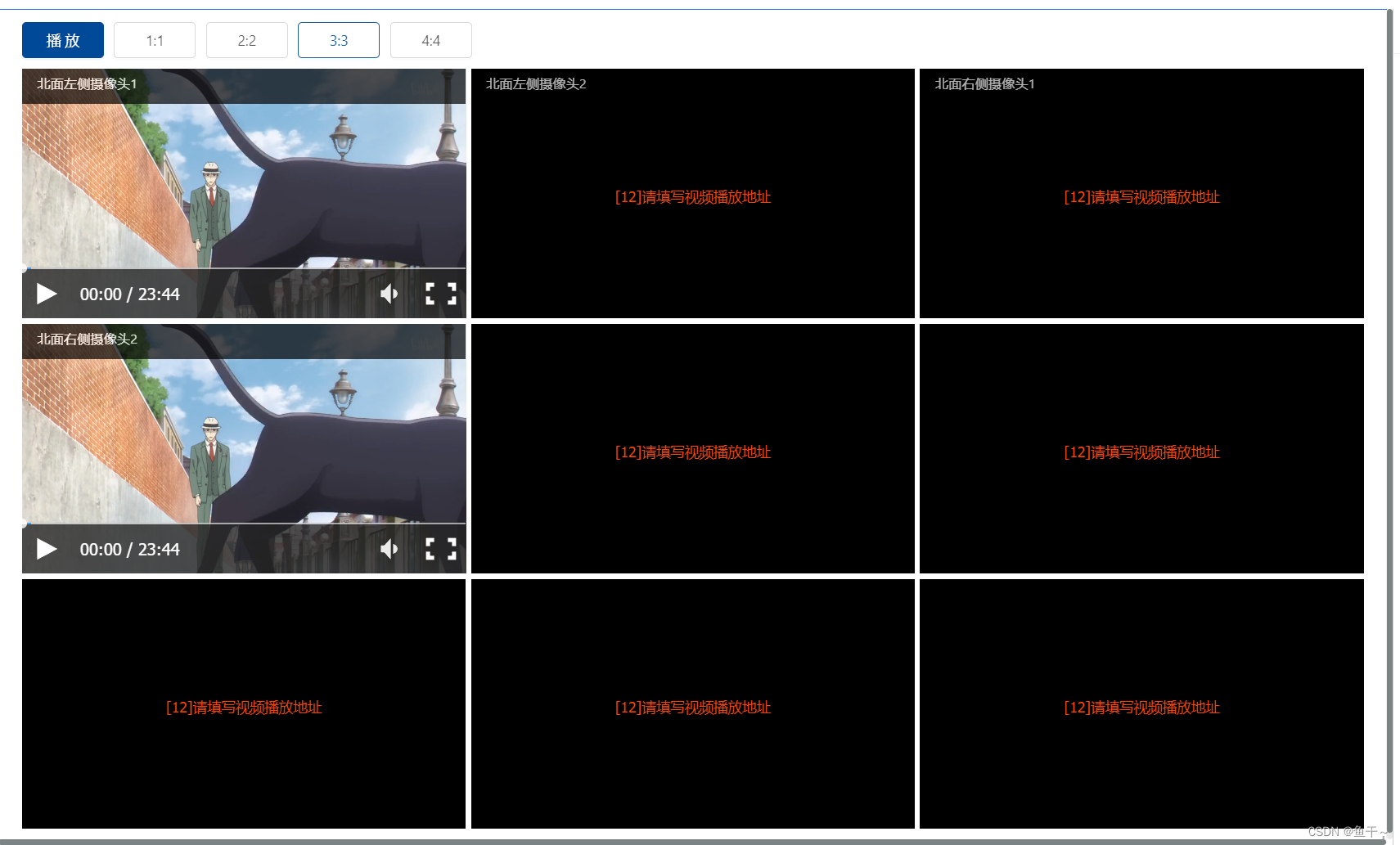1400x845 pixels.
Task: Click progress bar of 北面左侧摄像头1 video
Action: point(244,268)
